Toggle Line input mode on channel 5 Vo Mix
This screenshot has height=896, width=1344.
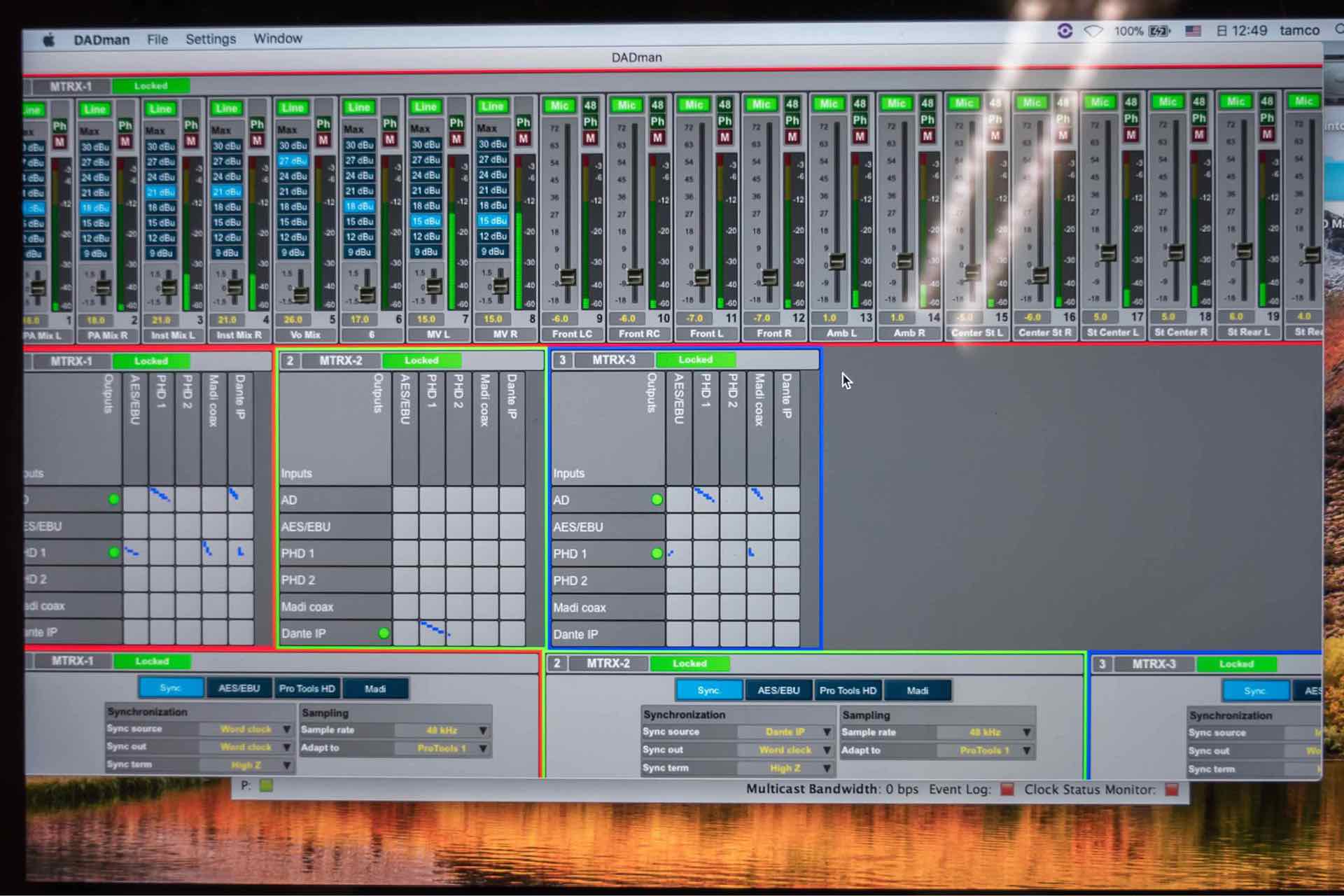coord(293,108)
